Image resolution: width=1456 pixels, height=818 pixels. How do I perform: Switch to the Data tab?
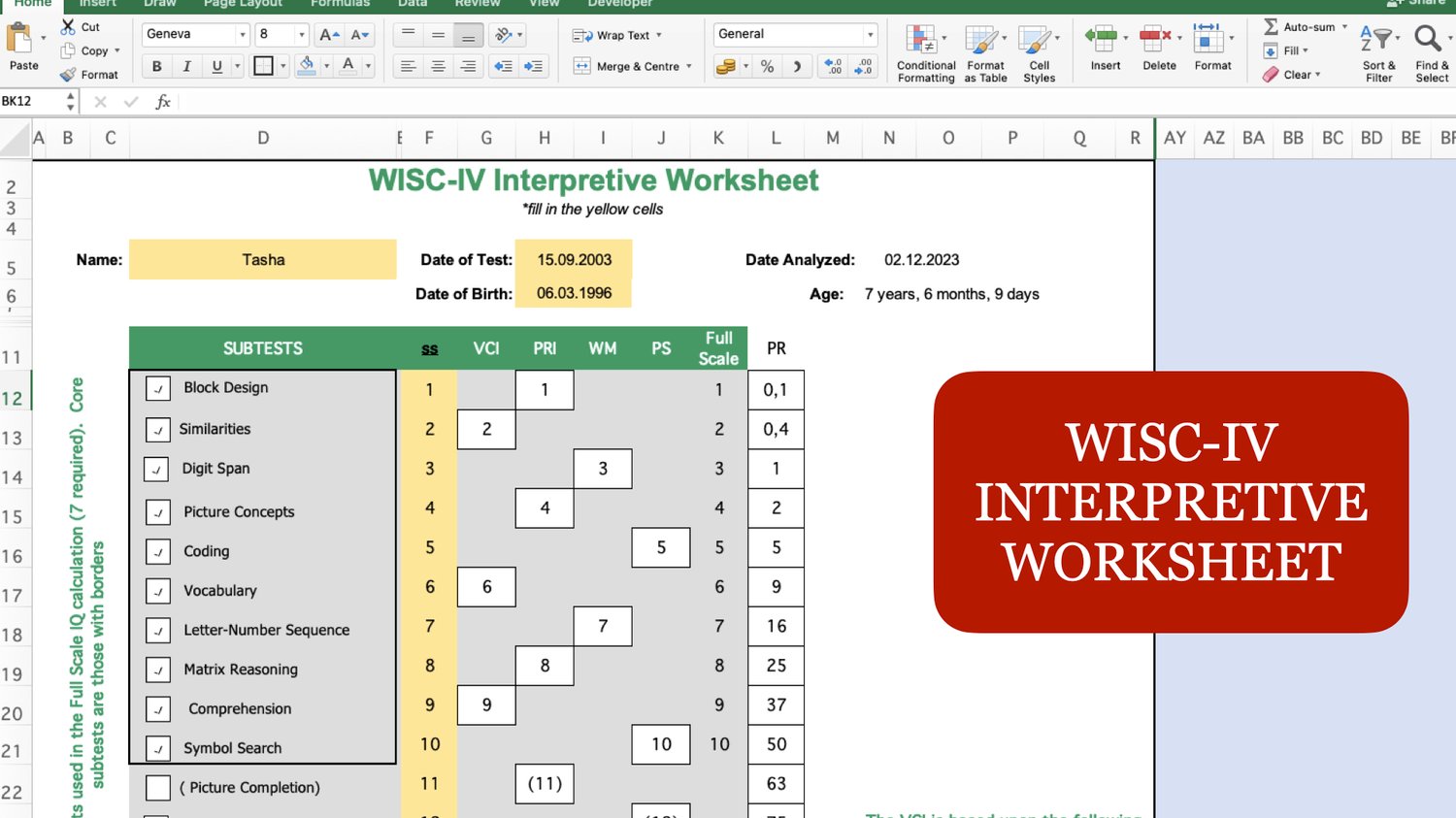[413, 4]
